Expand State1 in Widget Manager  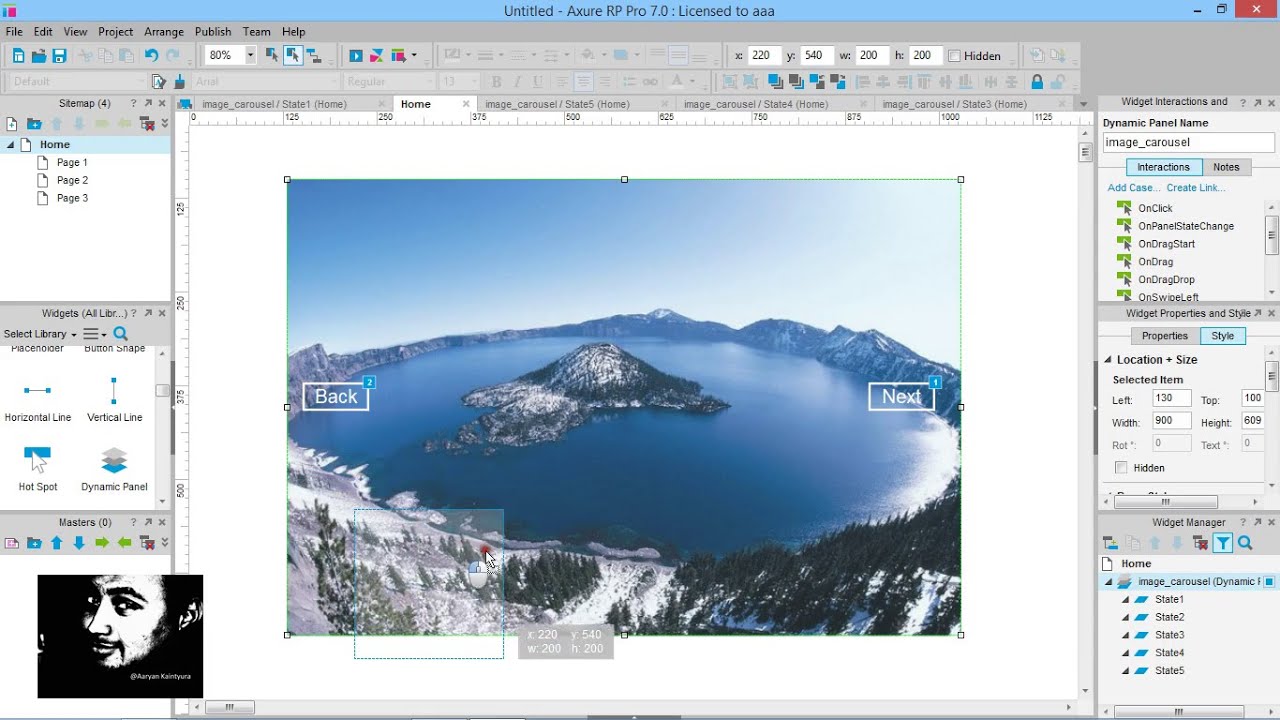(x=1125, y=600)
